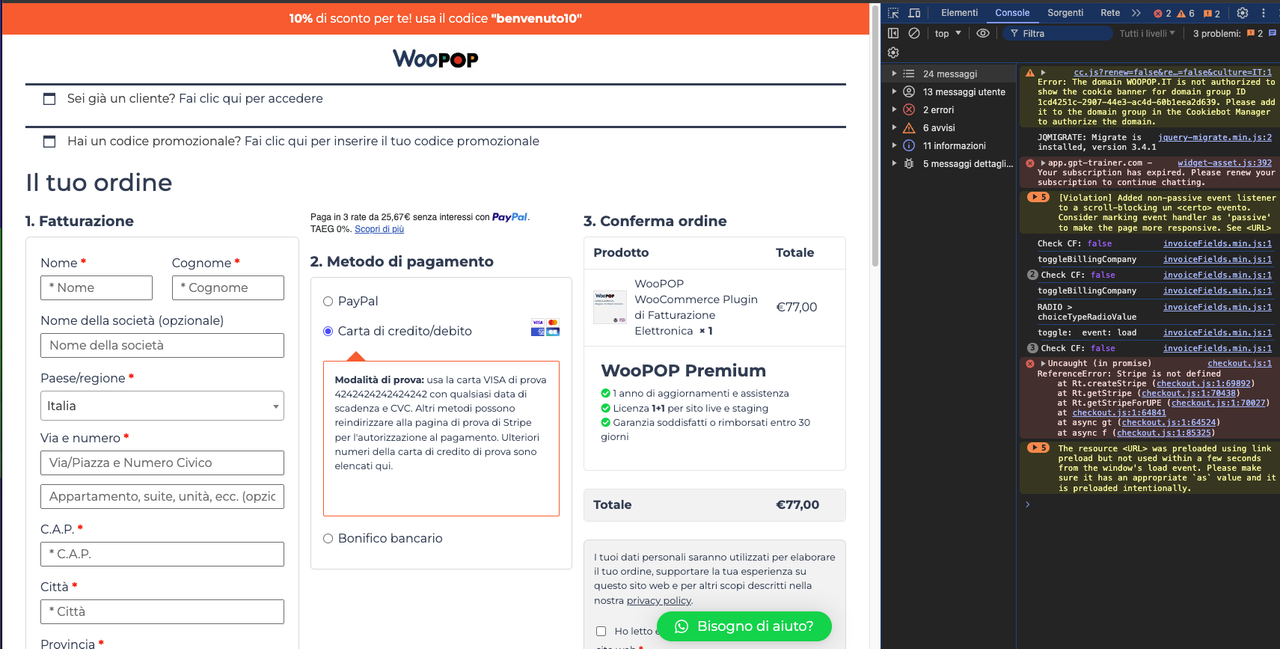Open the Paese/regione Italia dropdown

click(x=162, y=406)
